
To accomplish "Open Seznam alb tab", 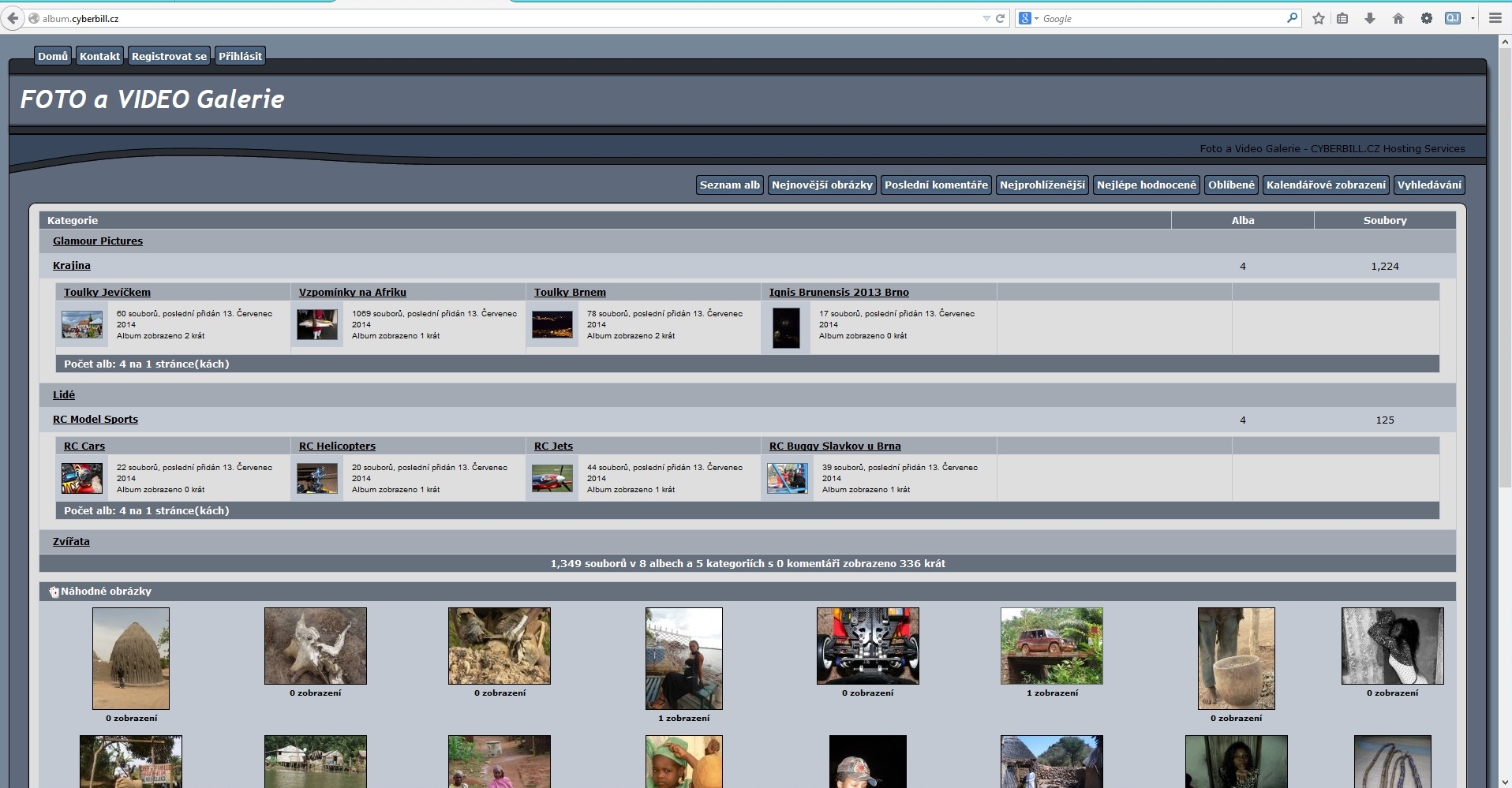I will click(730, 185).
